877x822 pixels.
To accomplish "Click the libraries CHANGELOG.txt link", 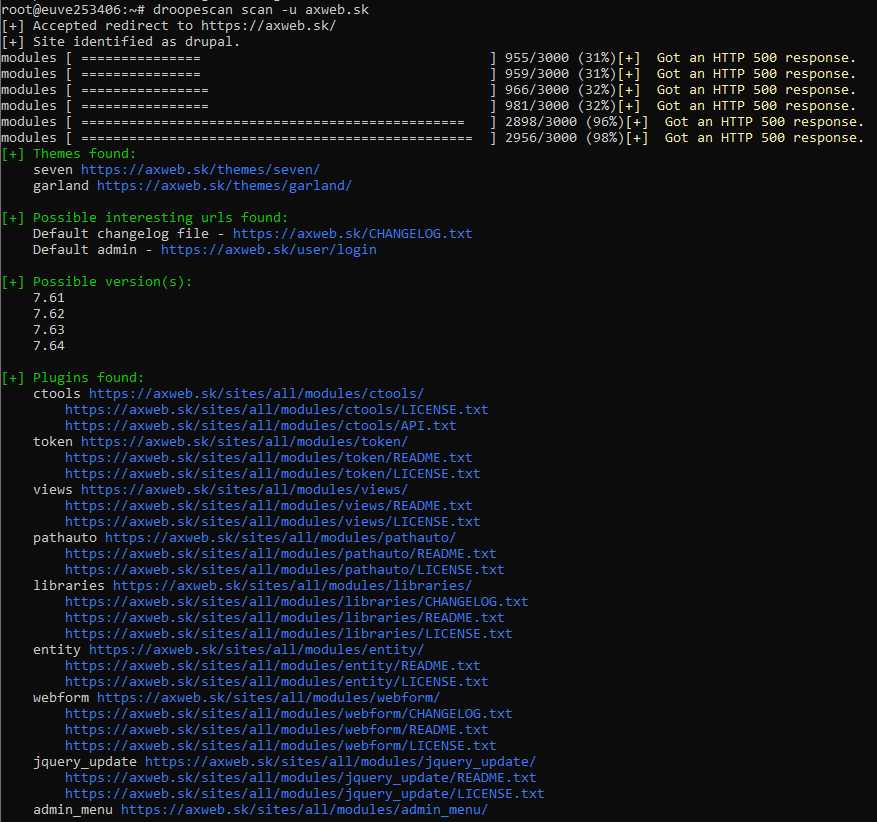I will click(296, 602).
